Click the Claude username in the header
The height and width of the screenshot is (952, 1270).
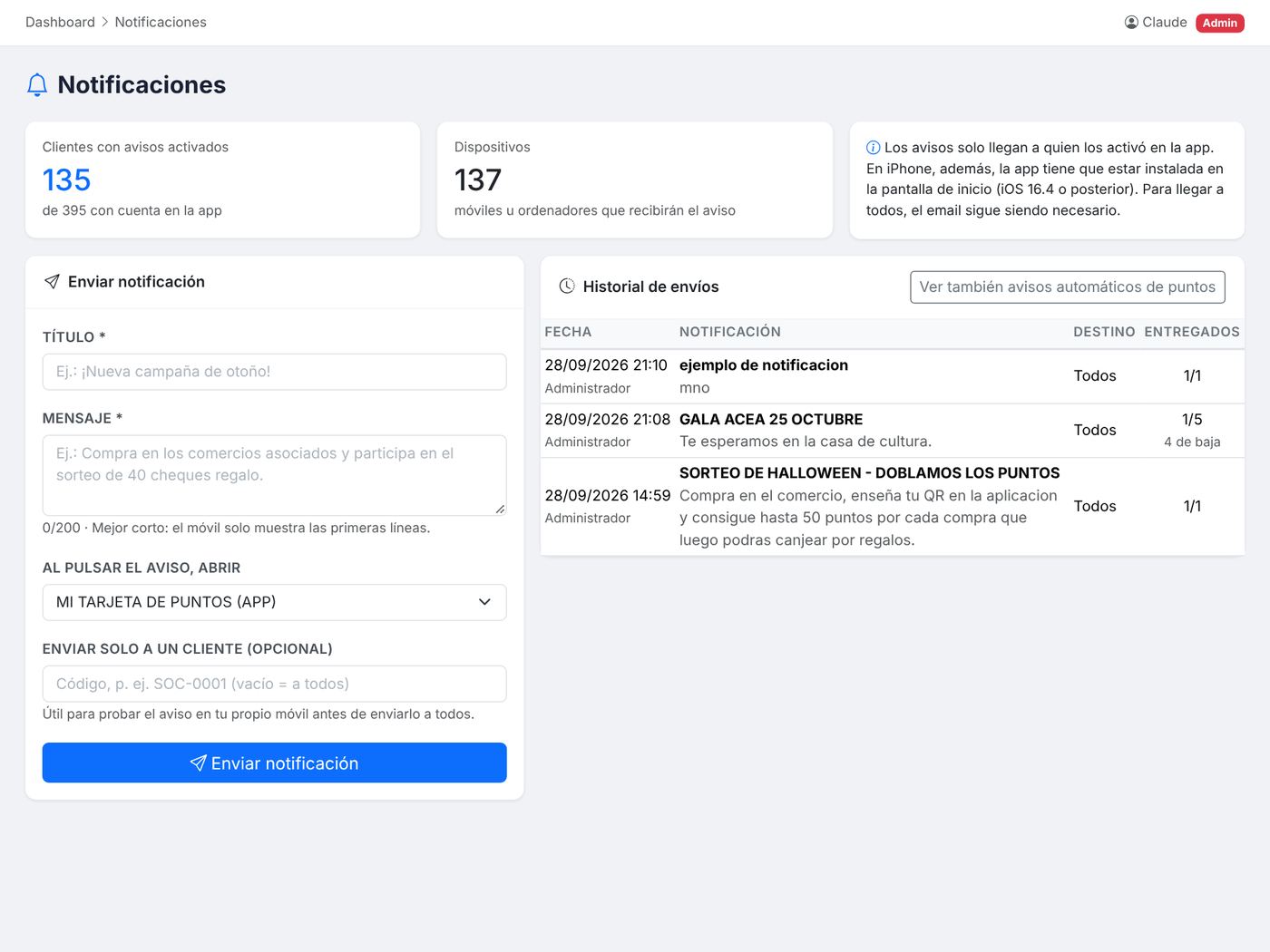pyautogui.click(x=1165, y=23)
